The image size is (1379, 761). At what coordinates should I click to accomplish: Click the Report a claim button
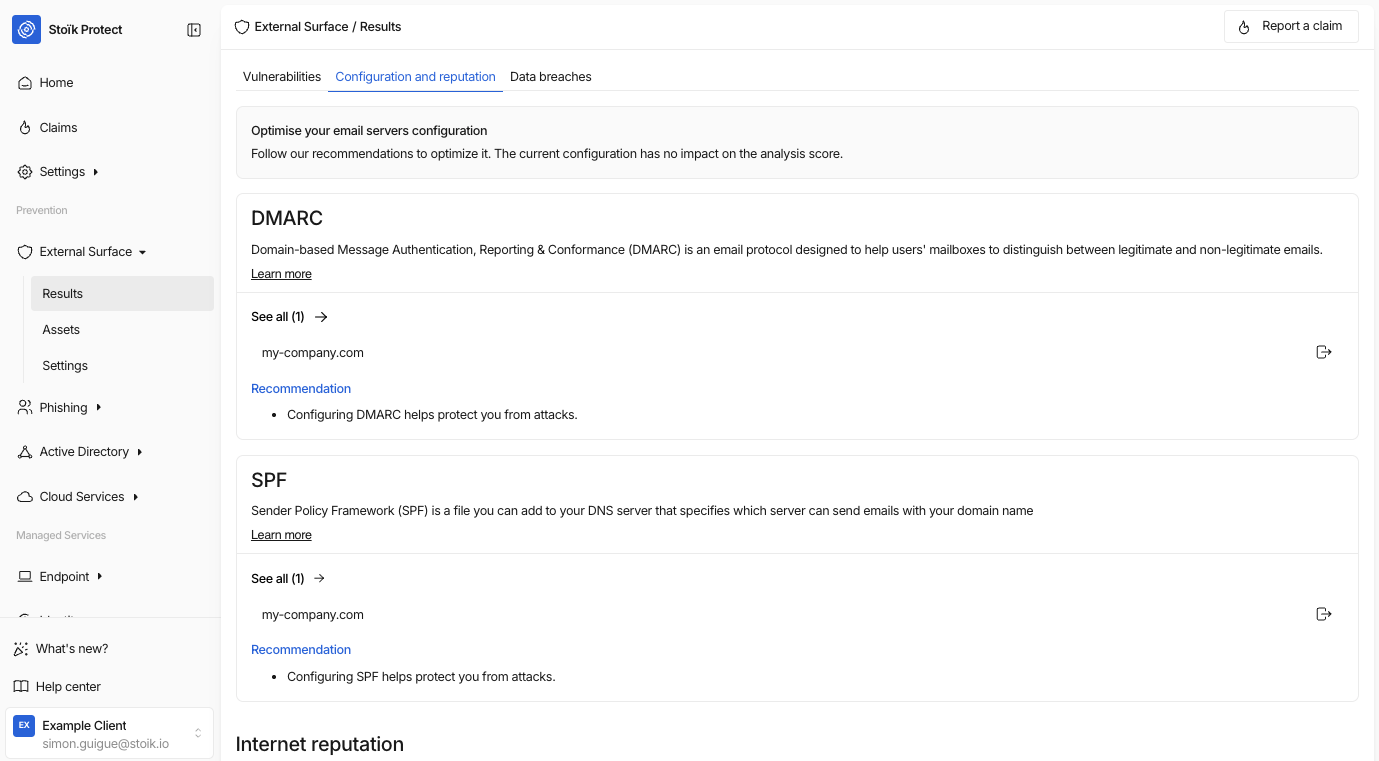pos(1291,27)
